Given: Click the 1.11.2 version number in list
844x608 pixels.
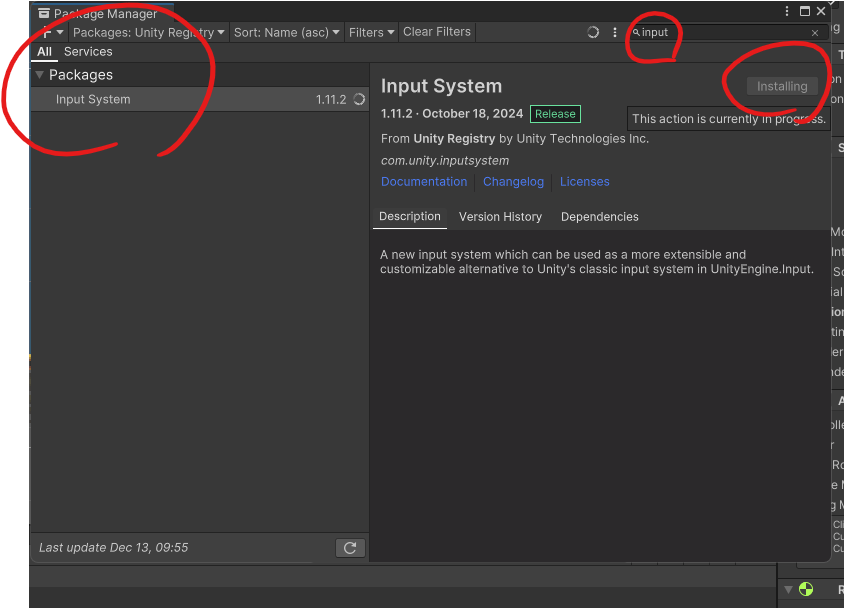Looking at the screenshot, I should click(330, 100).
